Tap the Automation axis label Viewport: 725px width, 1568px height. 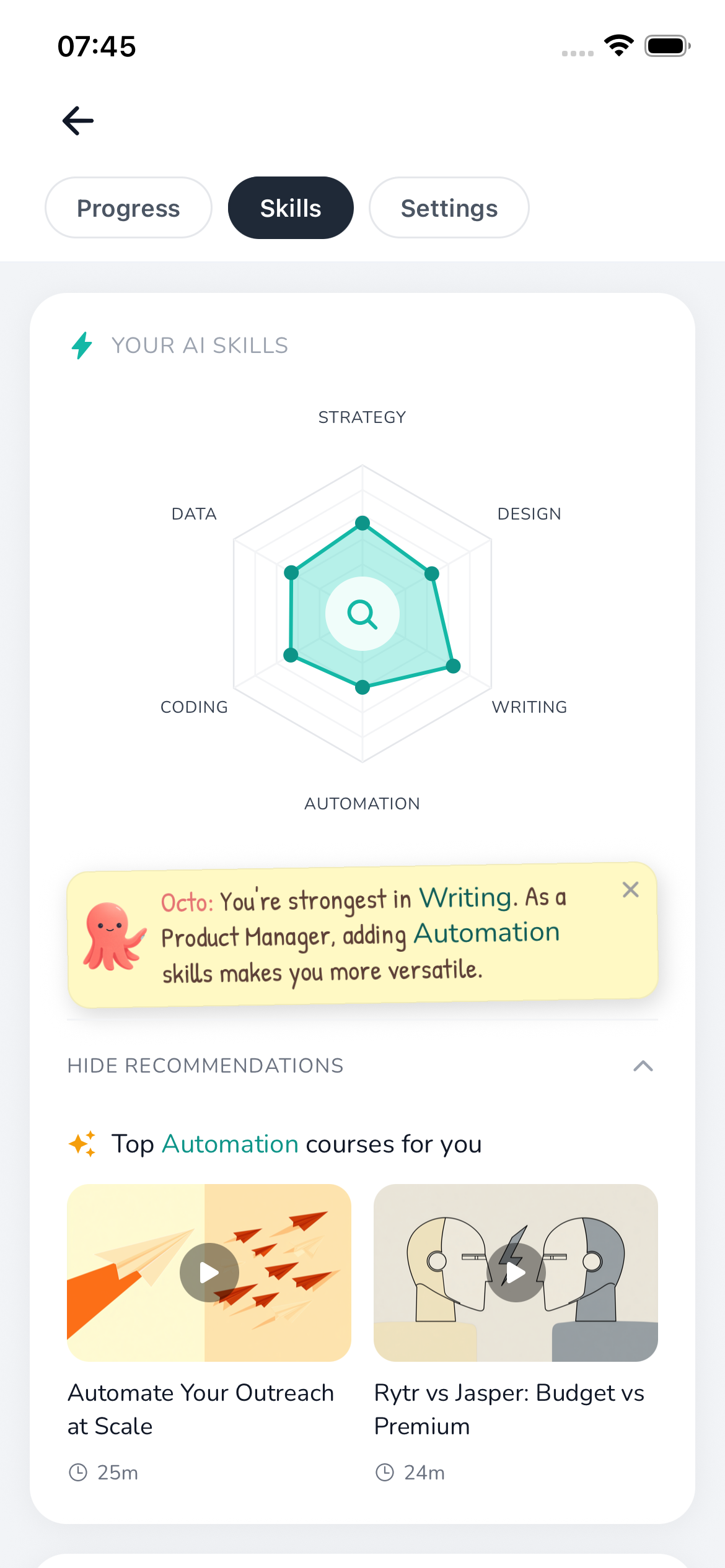click(x=362, y=804)
